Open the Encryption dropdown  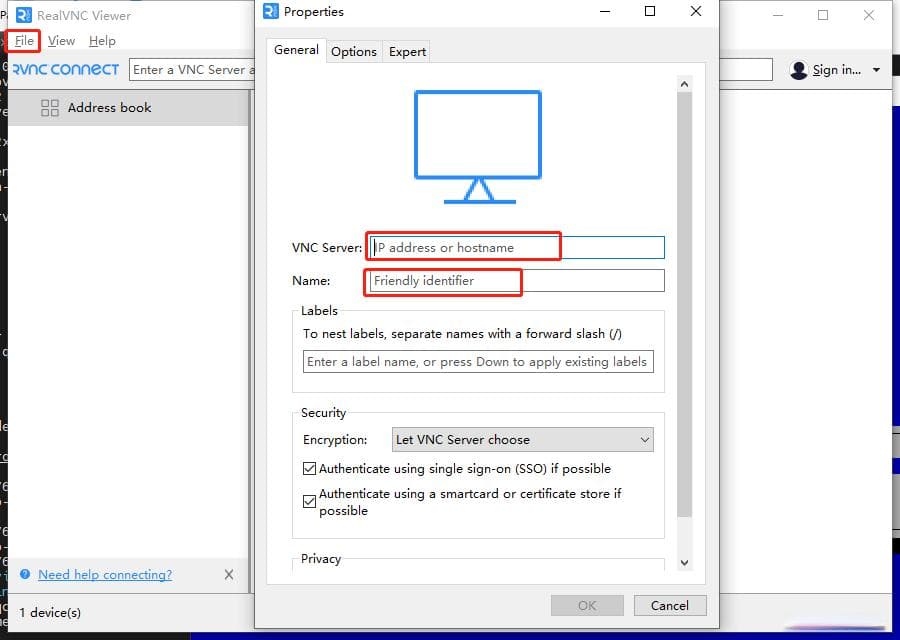(522, 440)
